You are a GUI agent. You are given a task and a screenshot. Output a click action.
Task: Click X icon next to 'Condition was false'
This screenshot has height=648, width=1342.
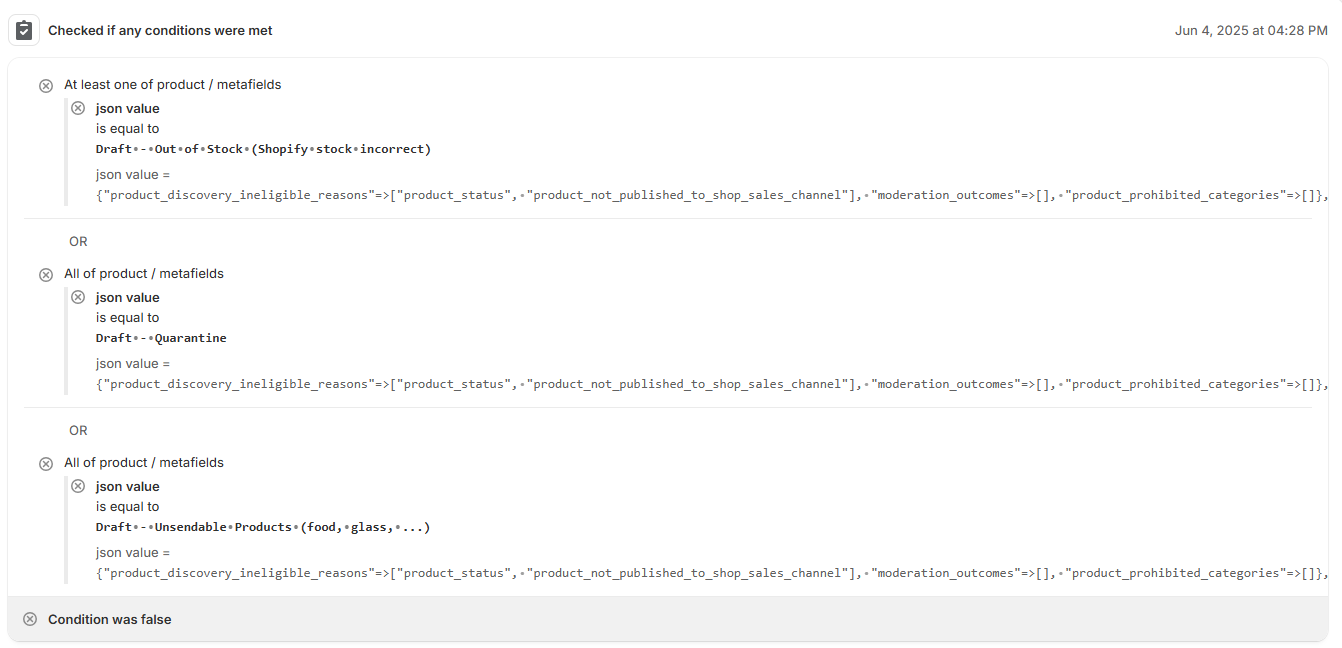30,619
